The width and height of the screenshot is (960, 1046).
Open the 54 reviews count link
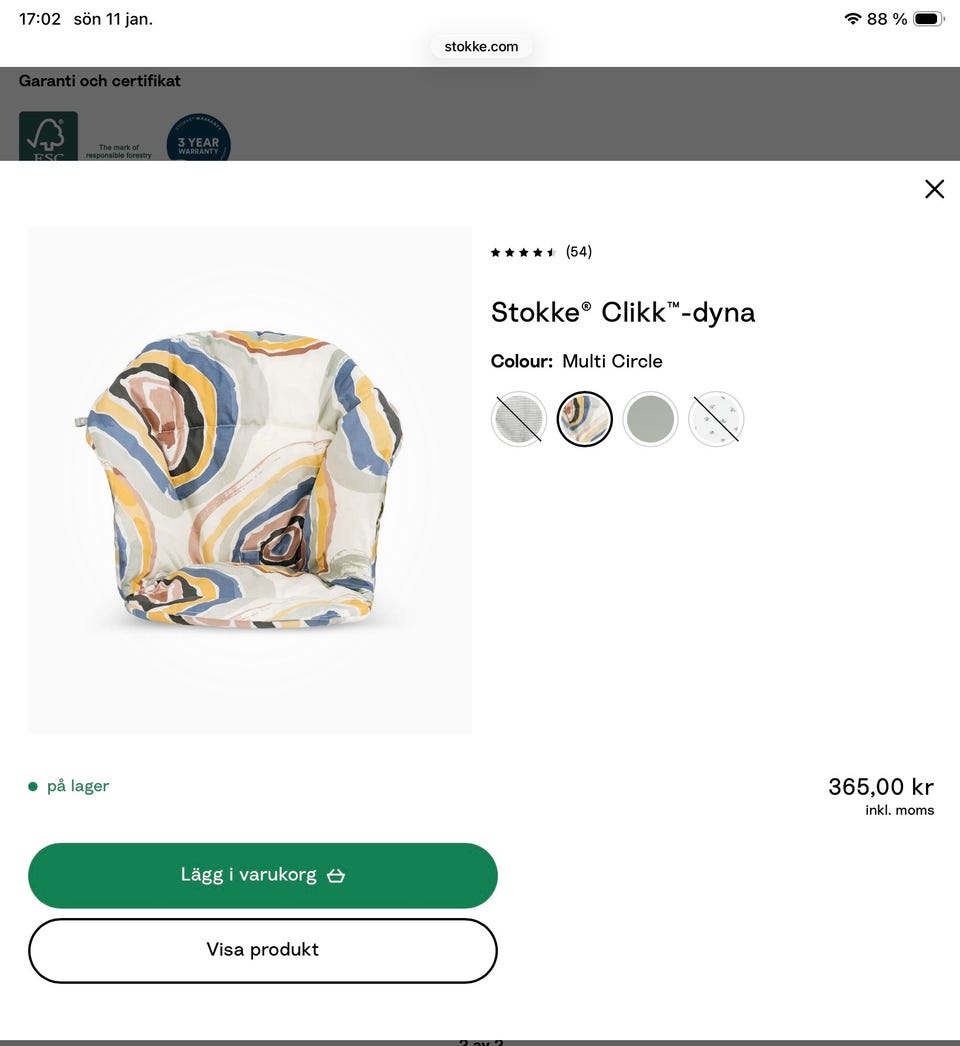tap(579, 252)
